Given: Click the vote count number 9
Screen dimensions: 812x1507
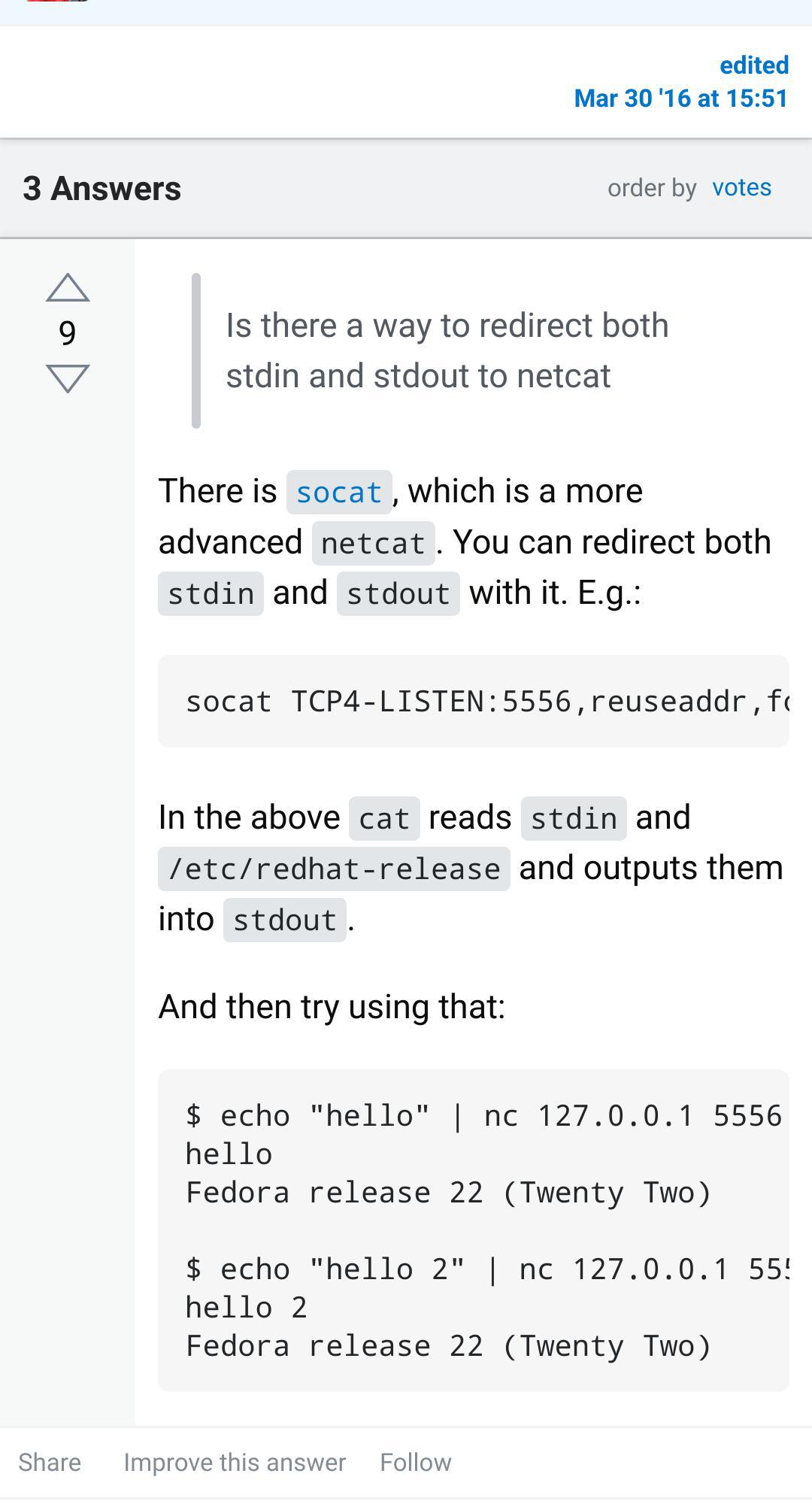Looking at the screenshot, I should pos(68,333).
